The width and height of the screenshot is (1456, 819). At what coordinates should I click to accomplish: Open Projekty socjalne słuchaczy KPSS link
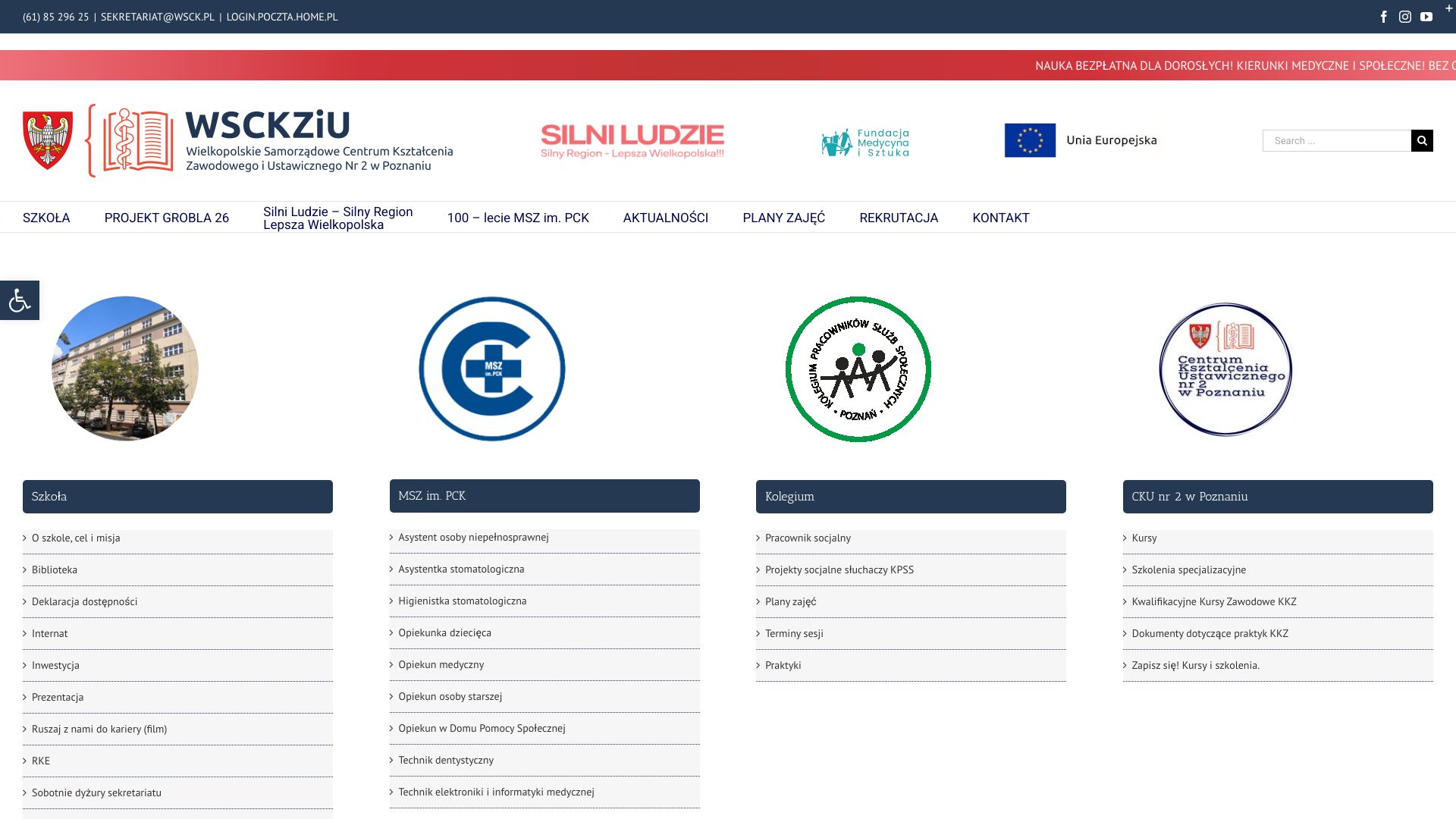839,570
